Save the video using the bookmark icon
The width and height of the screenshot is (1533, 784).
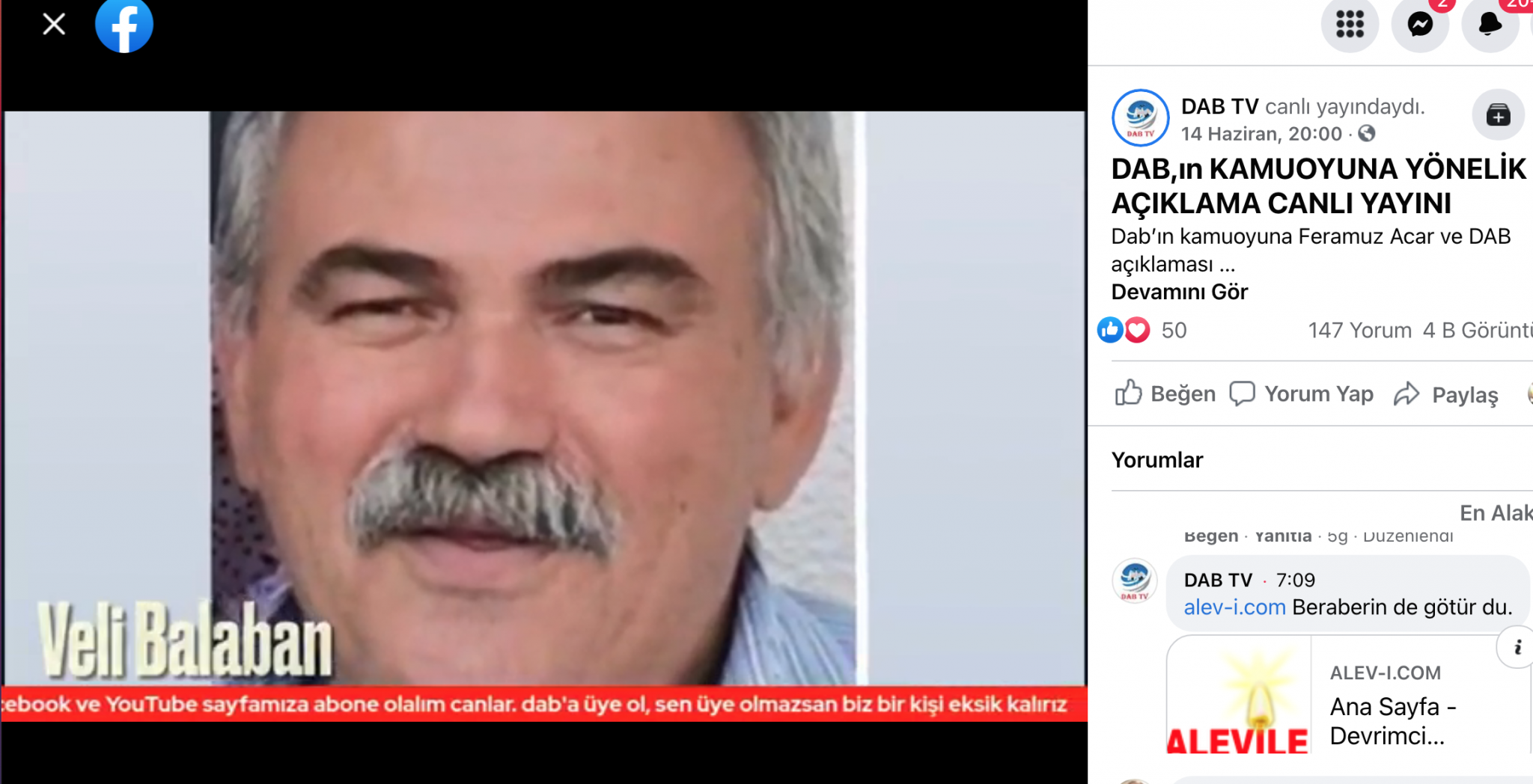[1498, 115]
